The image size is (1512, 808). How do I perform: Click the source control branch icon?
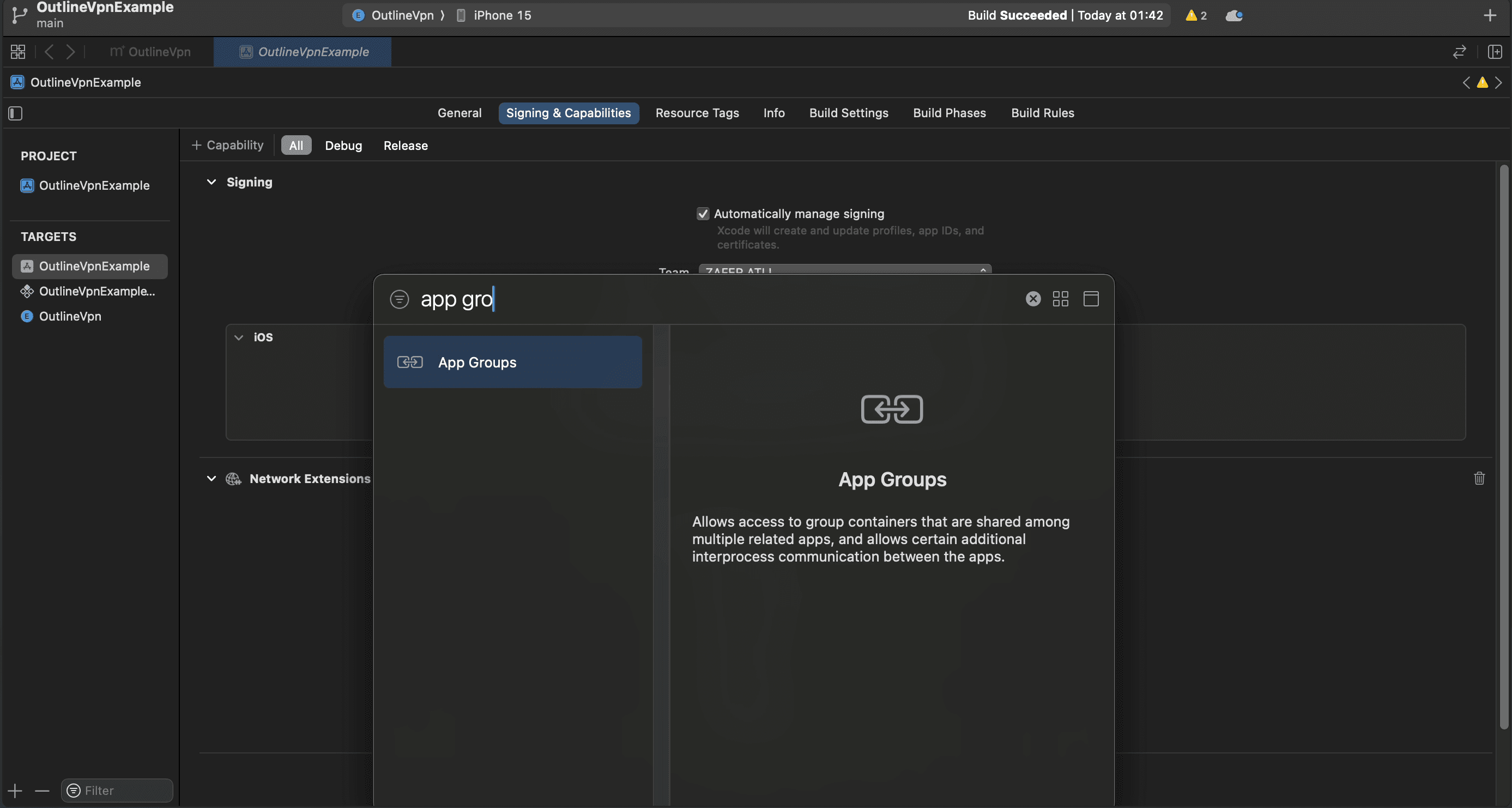pyautogui.click(x=19, y=15)
